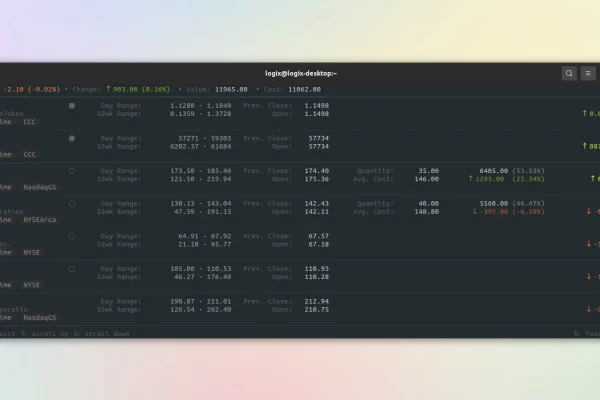Screen dimensions: 600x400
Task: Select the Quantity value 35.00
Action: click(429, 171)
